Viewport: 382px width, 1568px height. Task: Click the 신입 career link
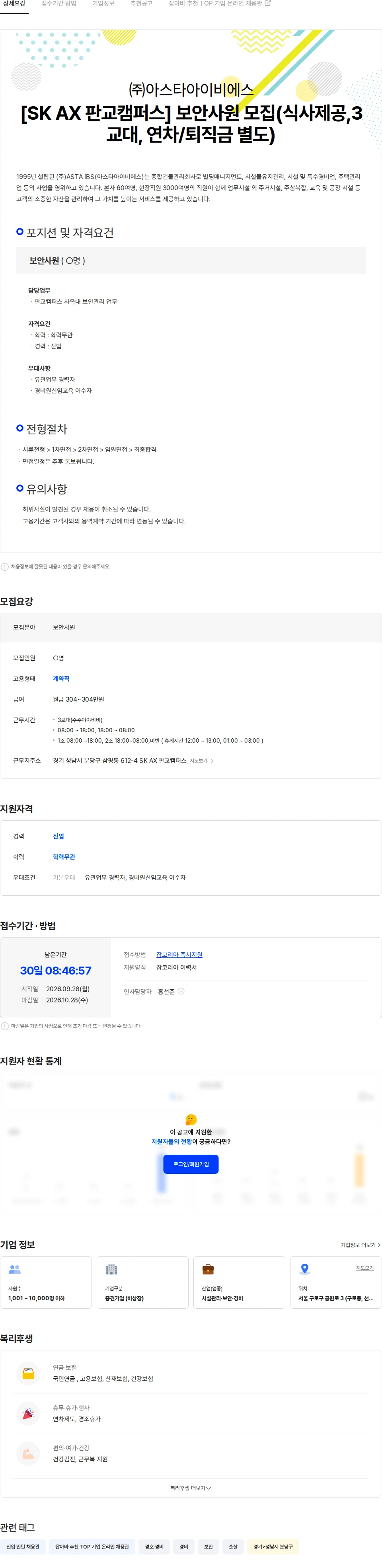(x=58, y=837)
